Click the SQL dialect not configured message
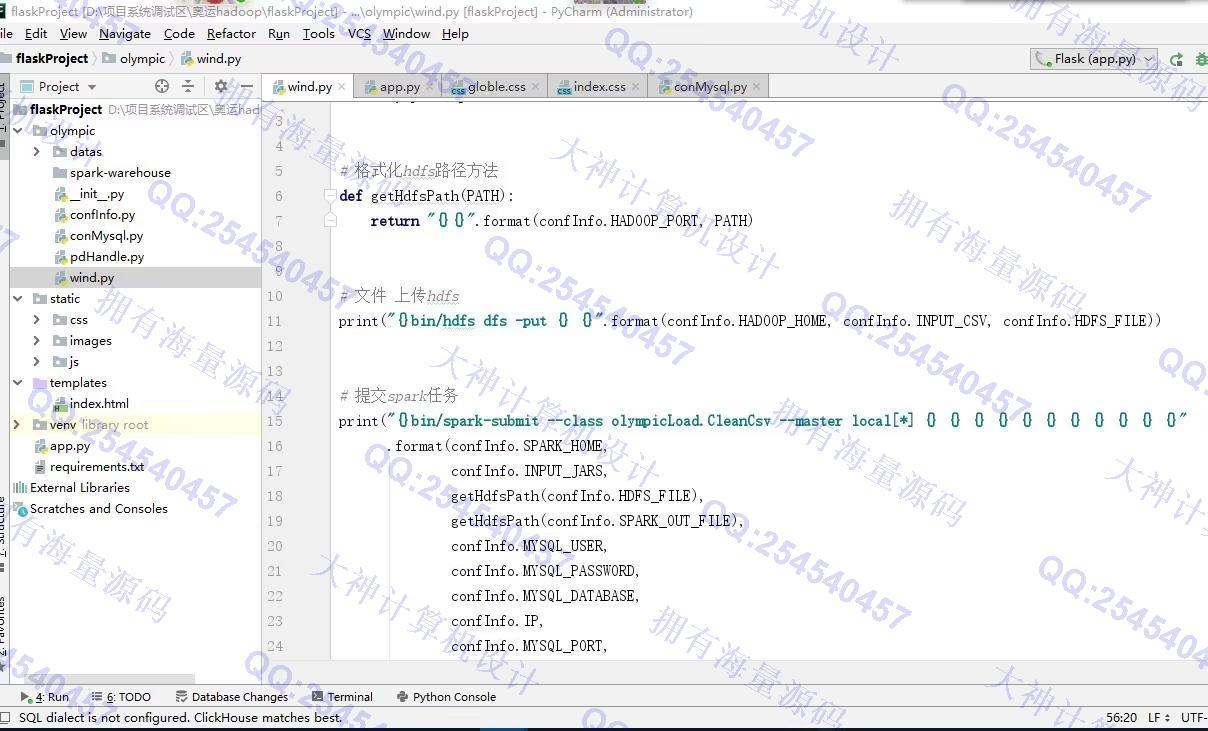1208x731 pixels. pos(180,717)
